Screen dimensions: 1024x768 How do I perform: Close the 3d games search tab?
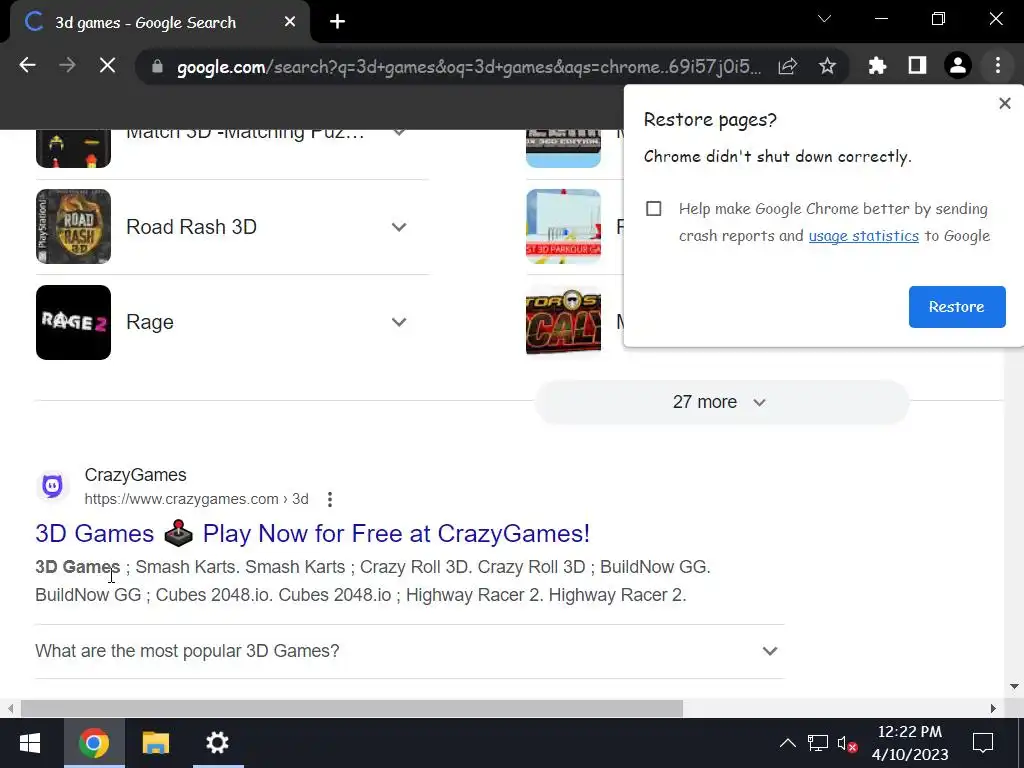point(290,22)
